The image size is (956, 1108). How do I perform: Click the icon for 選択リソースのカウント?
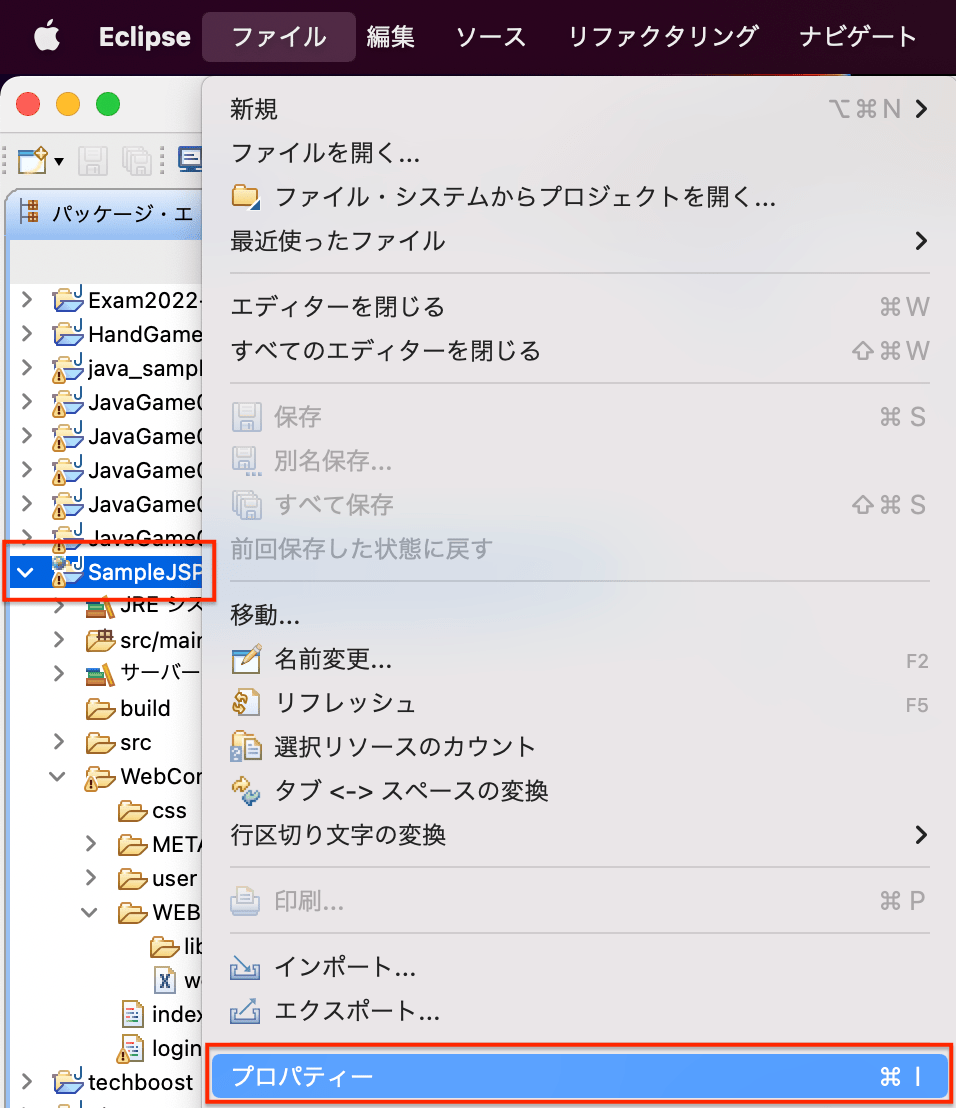pyautogui.click(x=246, y=747)
